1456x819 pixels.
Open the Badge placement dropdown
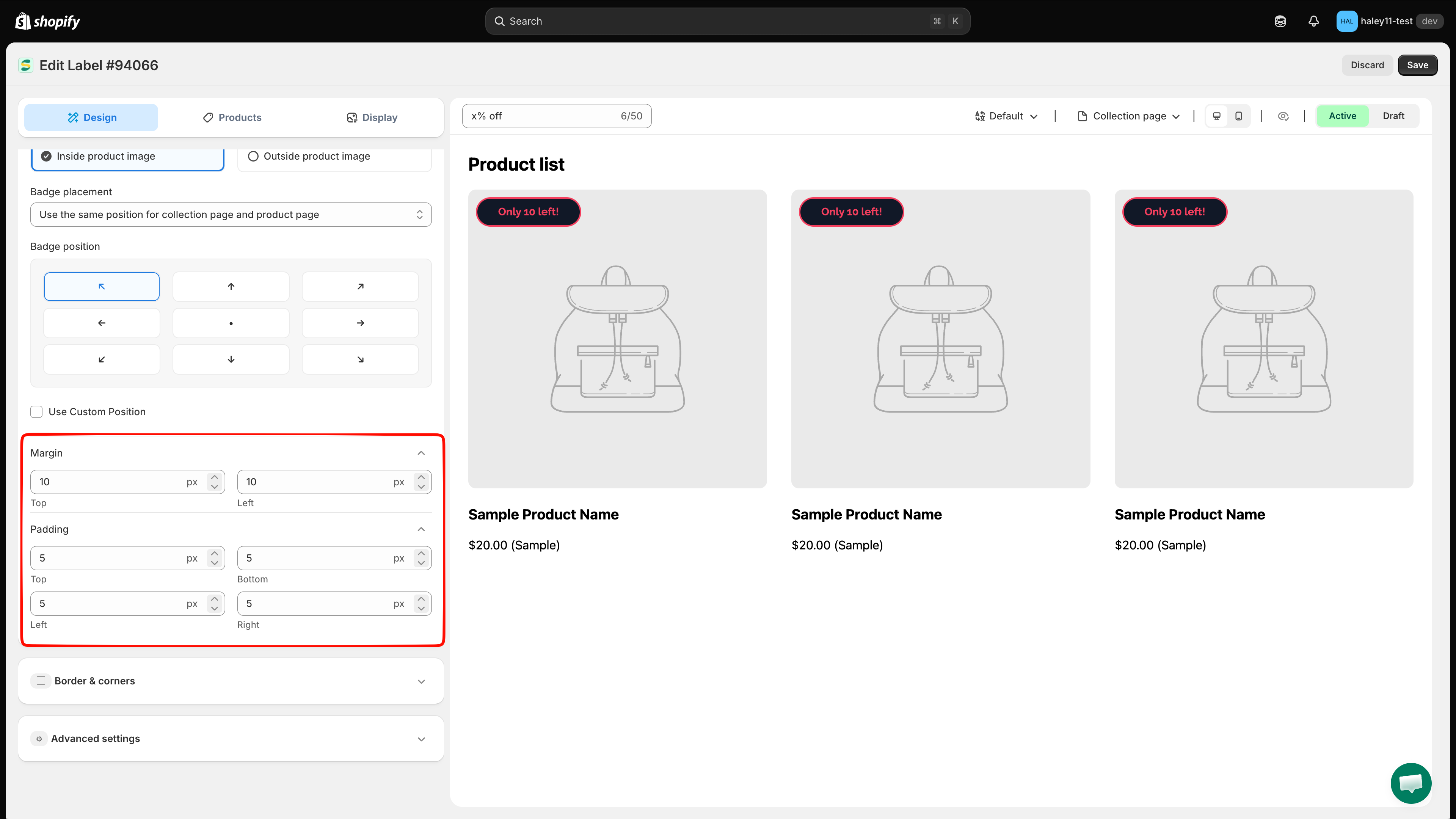pyautogui.click(x=231, y=215)
